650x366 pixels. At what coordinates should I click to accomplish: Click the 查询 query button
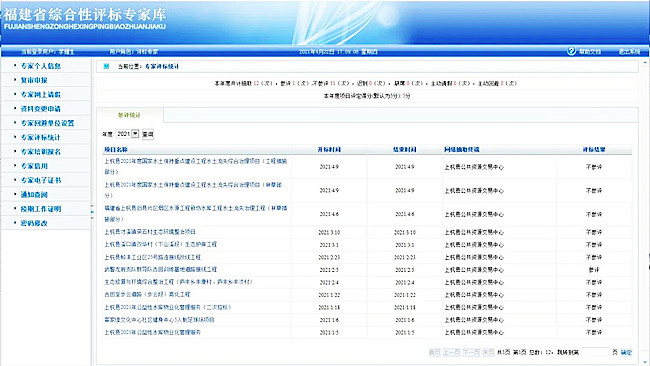click(x=148, y=134)
